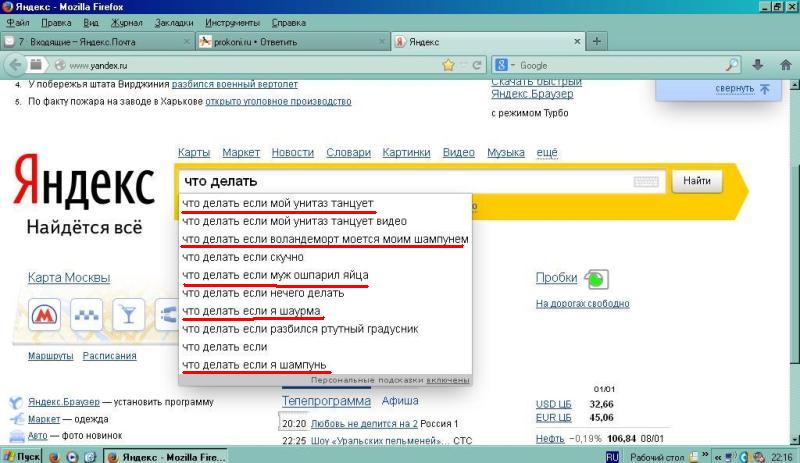800x463 pixels.
Task: Open the Windows Пуск start button
Action: [x=23, y=456]
